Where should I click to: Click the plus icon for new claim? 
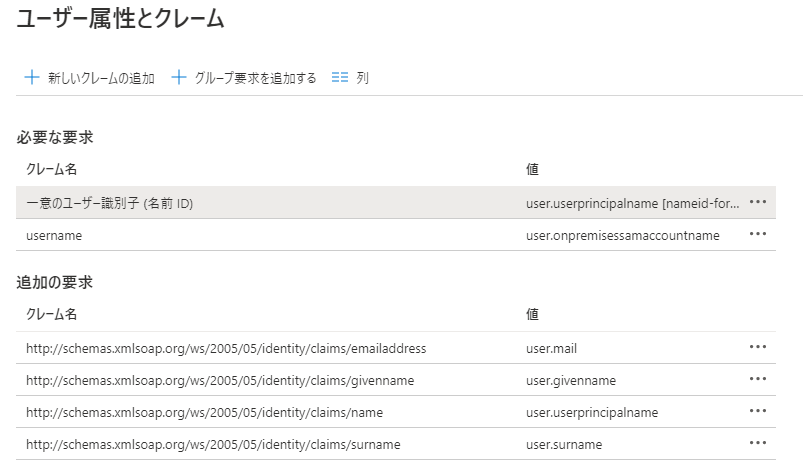click(31, 77)
